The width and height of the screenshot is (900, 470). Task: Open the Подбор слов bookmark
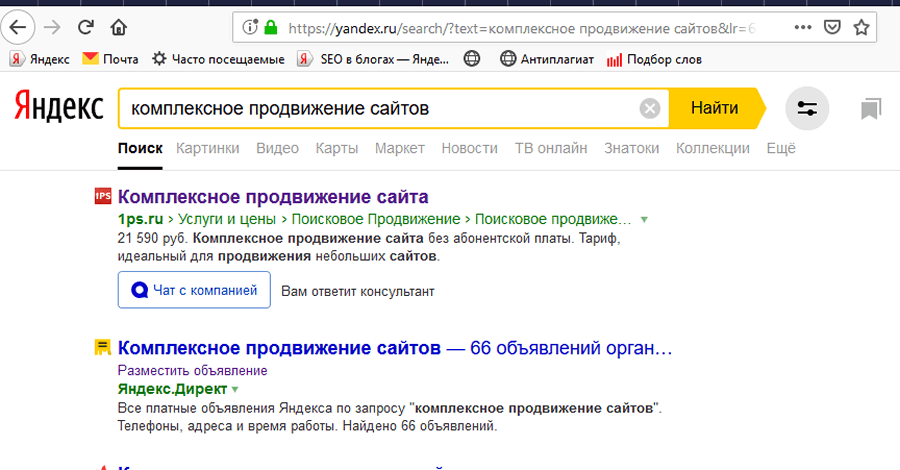pyautogui.click(x=654, y=59)
